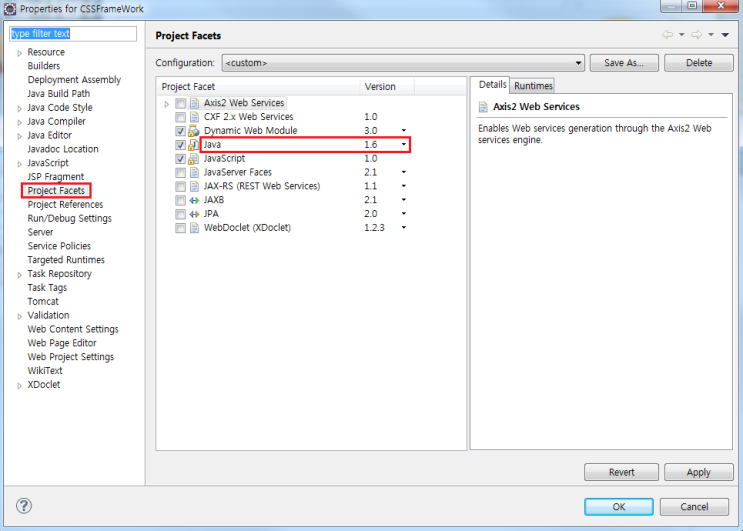Click the JAX-RS facet icon

pos(194,186)
